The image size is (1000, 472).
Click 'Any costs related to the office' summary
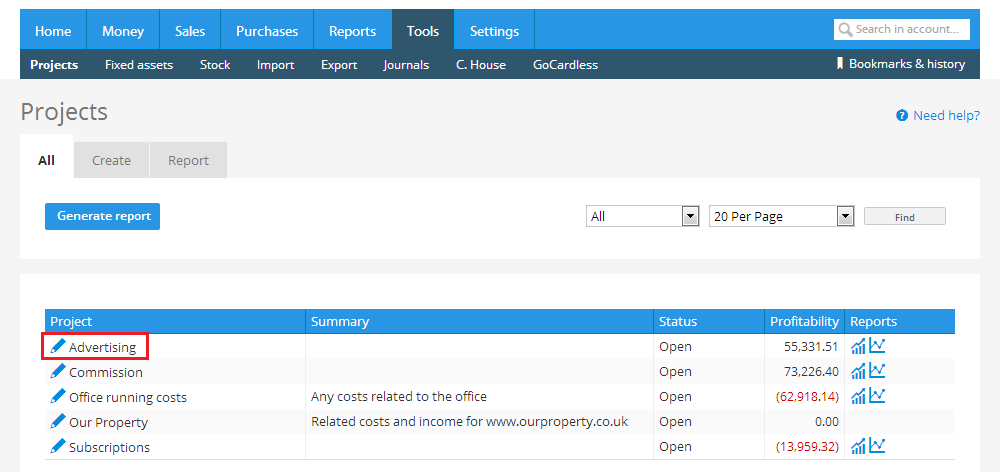click(x=399, y=397)
